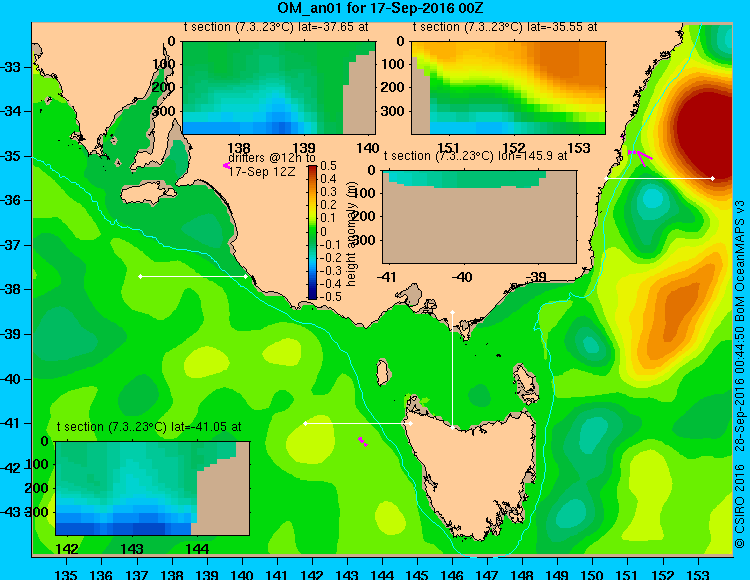
Task: Click Flinders Island northeast of Tasmania
Action: [526, 383]
